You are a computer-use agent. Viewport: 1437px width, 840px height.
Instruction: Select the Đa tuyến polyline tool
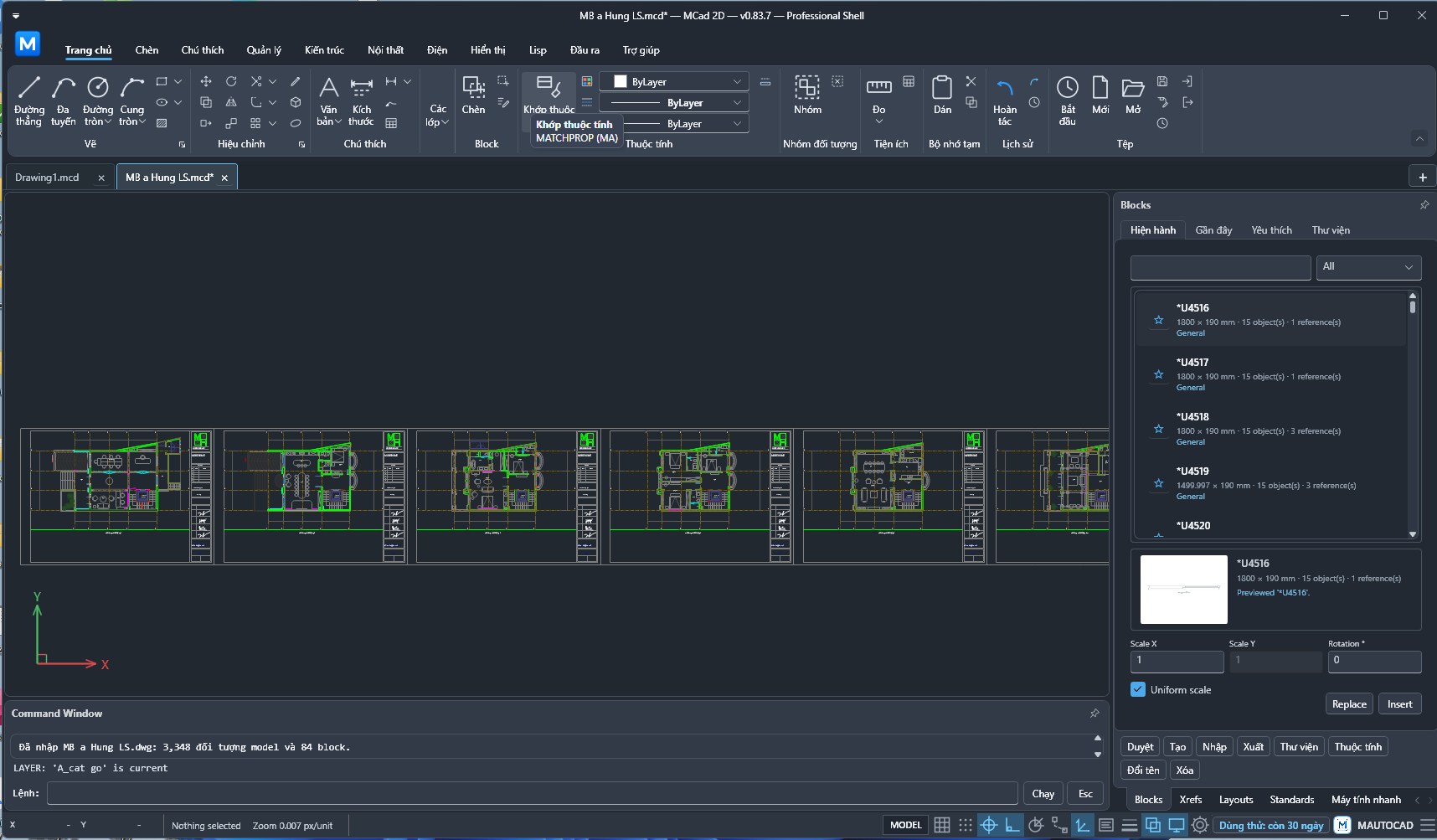point(64,100)
